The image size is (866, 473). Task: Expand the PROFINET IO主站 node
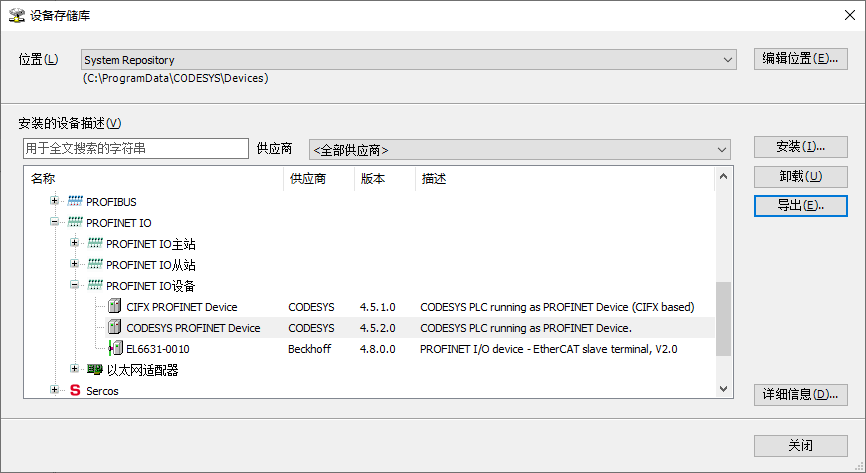point(74,243)
